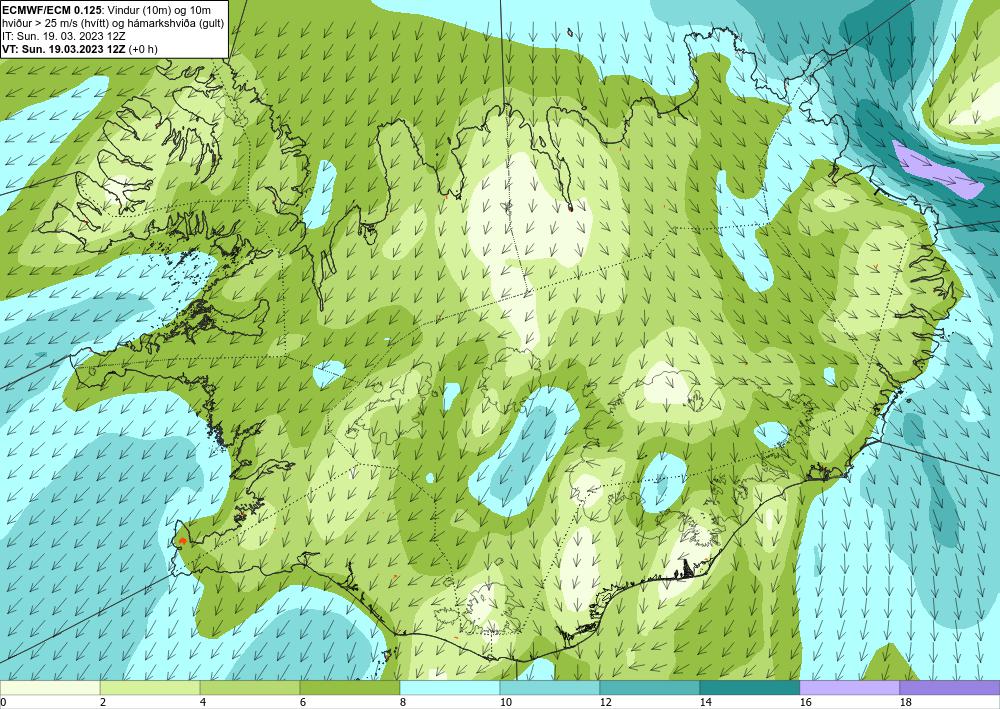
Task: Click the "hviður > 25 m/s (hvítt)" legend text
Action: 58,22
